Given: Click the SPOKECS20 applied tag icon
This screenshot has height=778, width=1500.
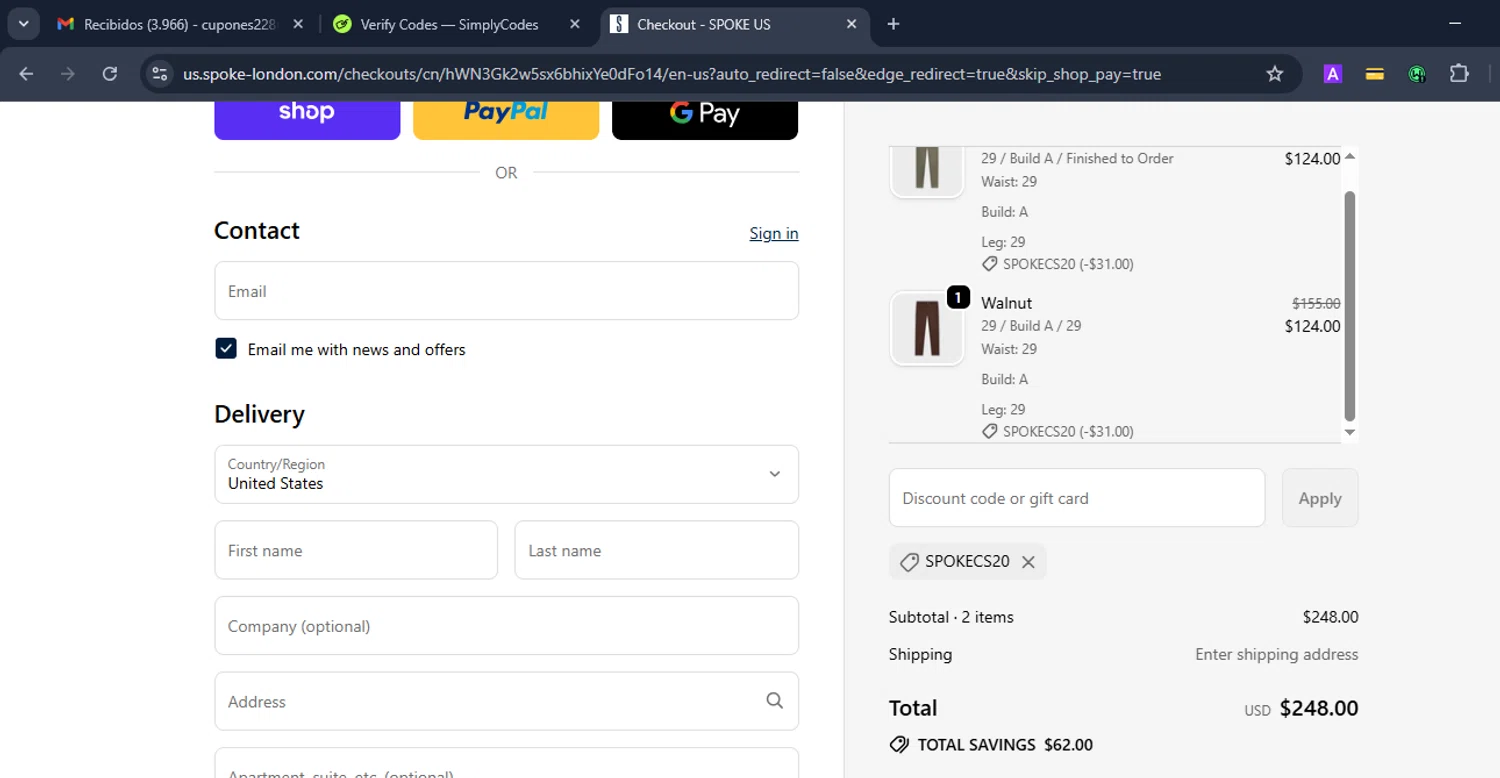Looking at the screenshot, I should coord(909,562).
